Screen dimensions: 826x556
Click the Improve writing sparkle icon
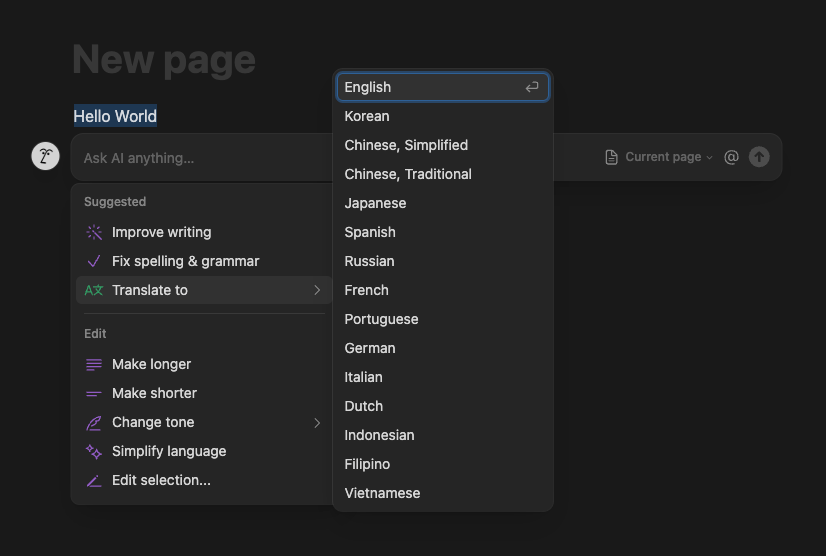point(94,232)
